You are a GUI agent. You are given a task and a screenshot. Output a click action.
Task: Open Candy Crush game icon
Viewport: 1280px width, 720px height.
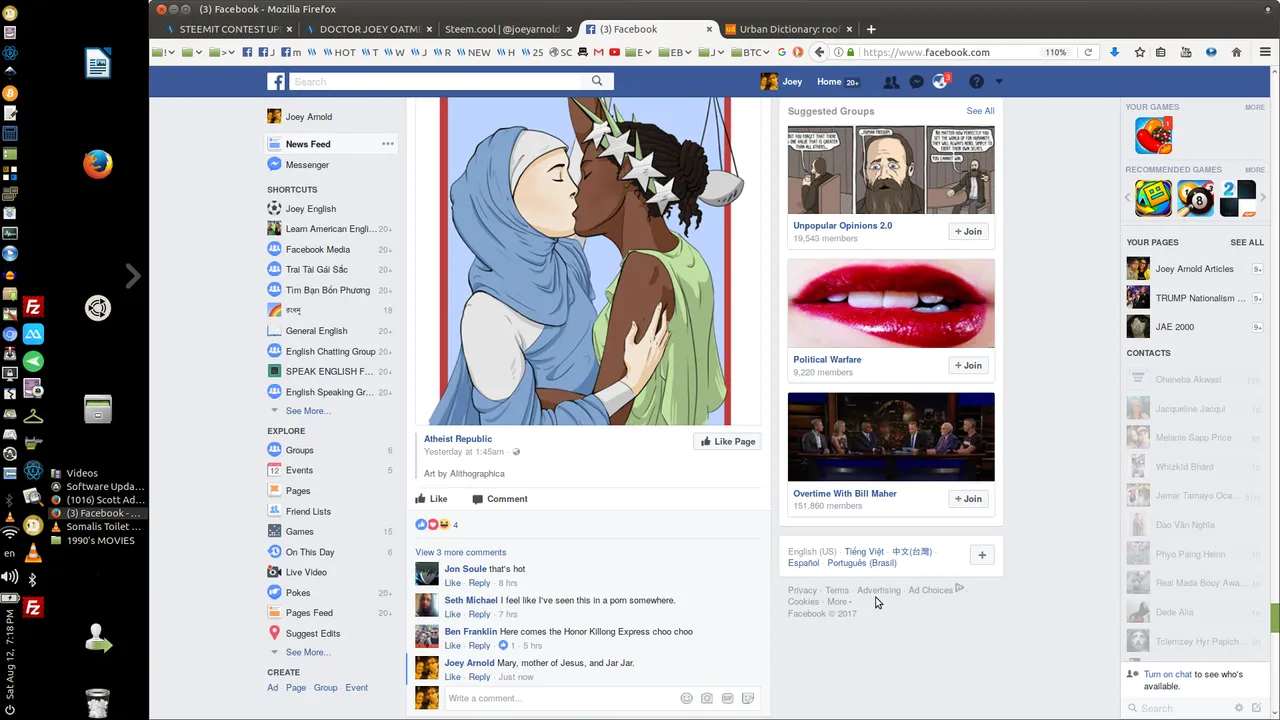pyautogui.click(x=1153, y=135)
